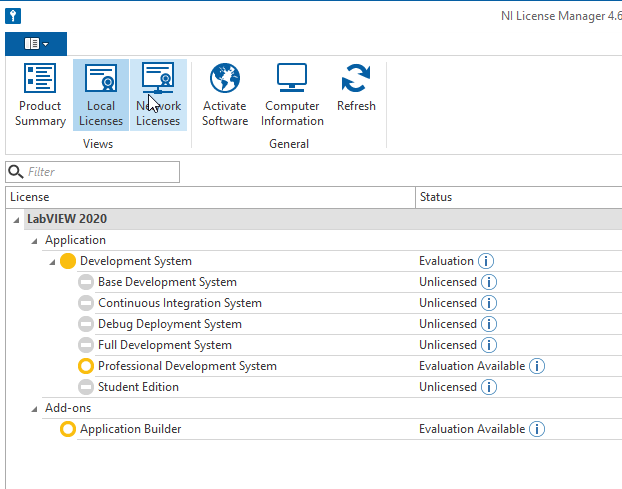Open the Product Summary view
622x489 pixels.
tap(40, 95)
